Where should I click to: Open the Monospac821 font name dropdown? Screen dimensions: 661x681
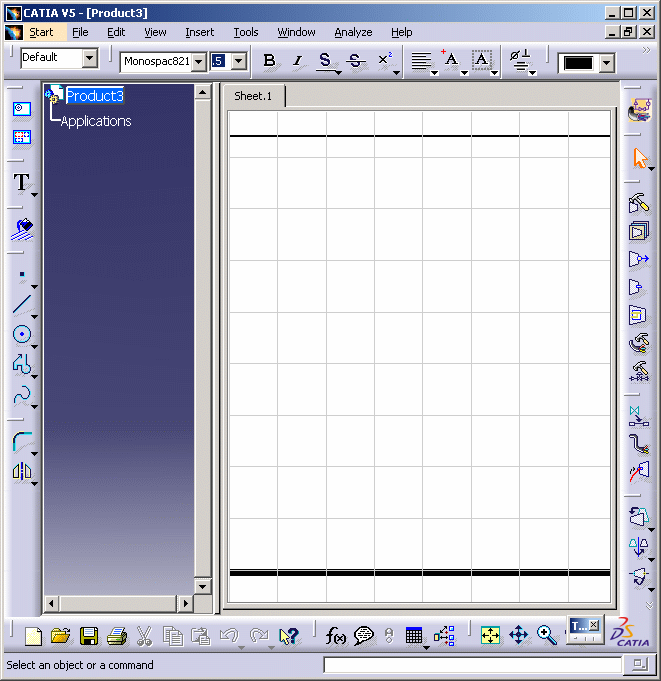pyautogui.click(x=198, y=62)
